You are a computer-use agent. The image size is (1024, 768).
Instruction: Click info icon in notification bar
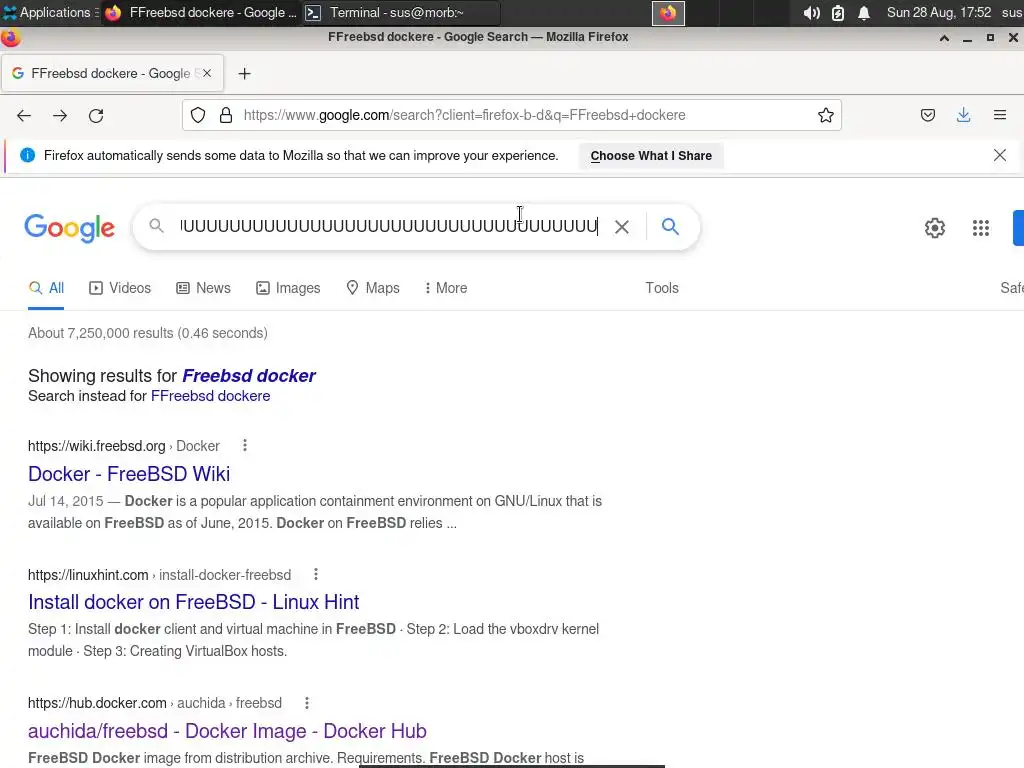tap(27, 155)
